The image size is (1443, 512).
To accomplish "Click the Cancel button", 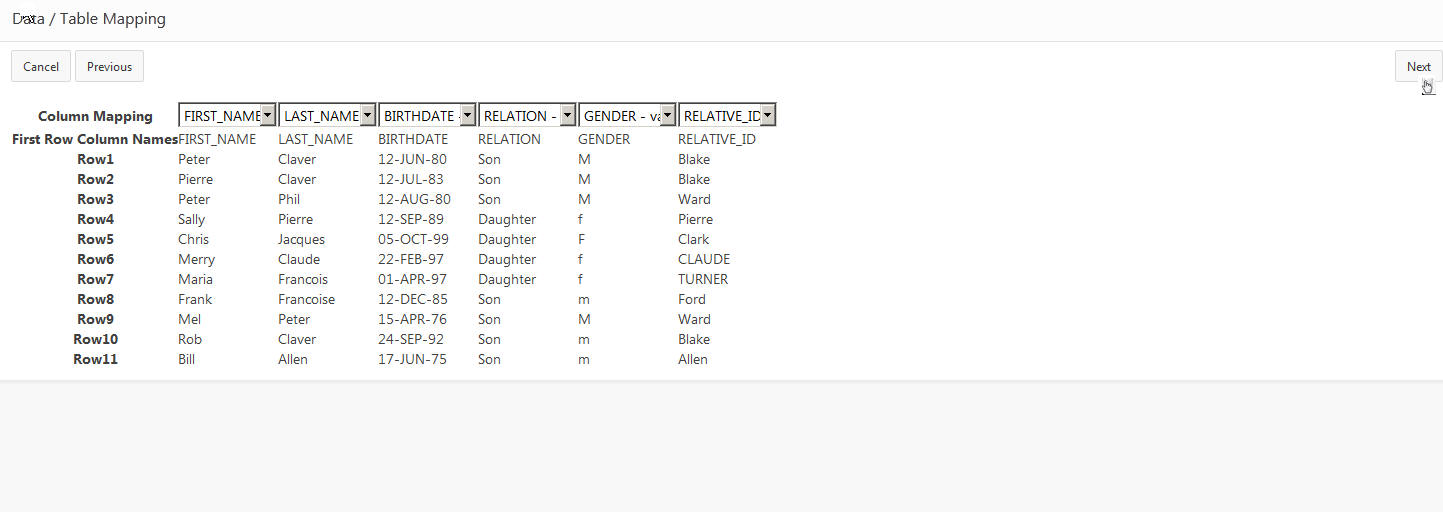I will click(x=41, y=67).
